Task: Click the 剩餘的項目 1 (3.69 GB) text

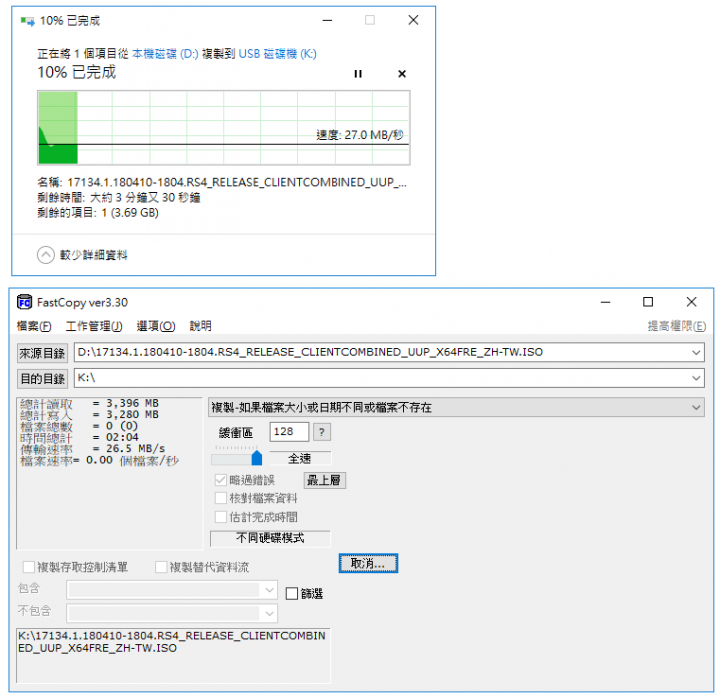Action: 98,213
